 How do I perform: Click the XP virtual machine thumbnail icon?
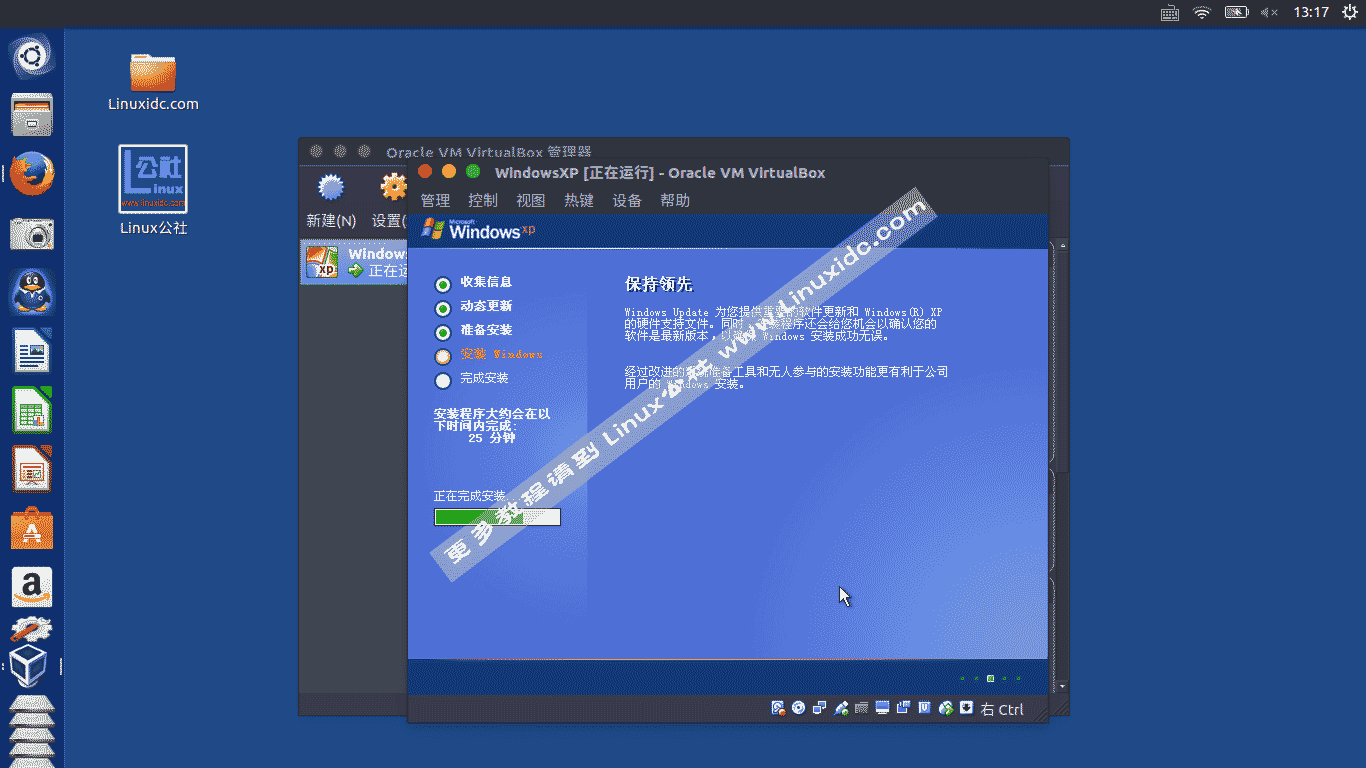pyautogui.click(x=322, y=262)
